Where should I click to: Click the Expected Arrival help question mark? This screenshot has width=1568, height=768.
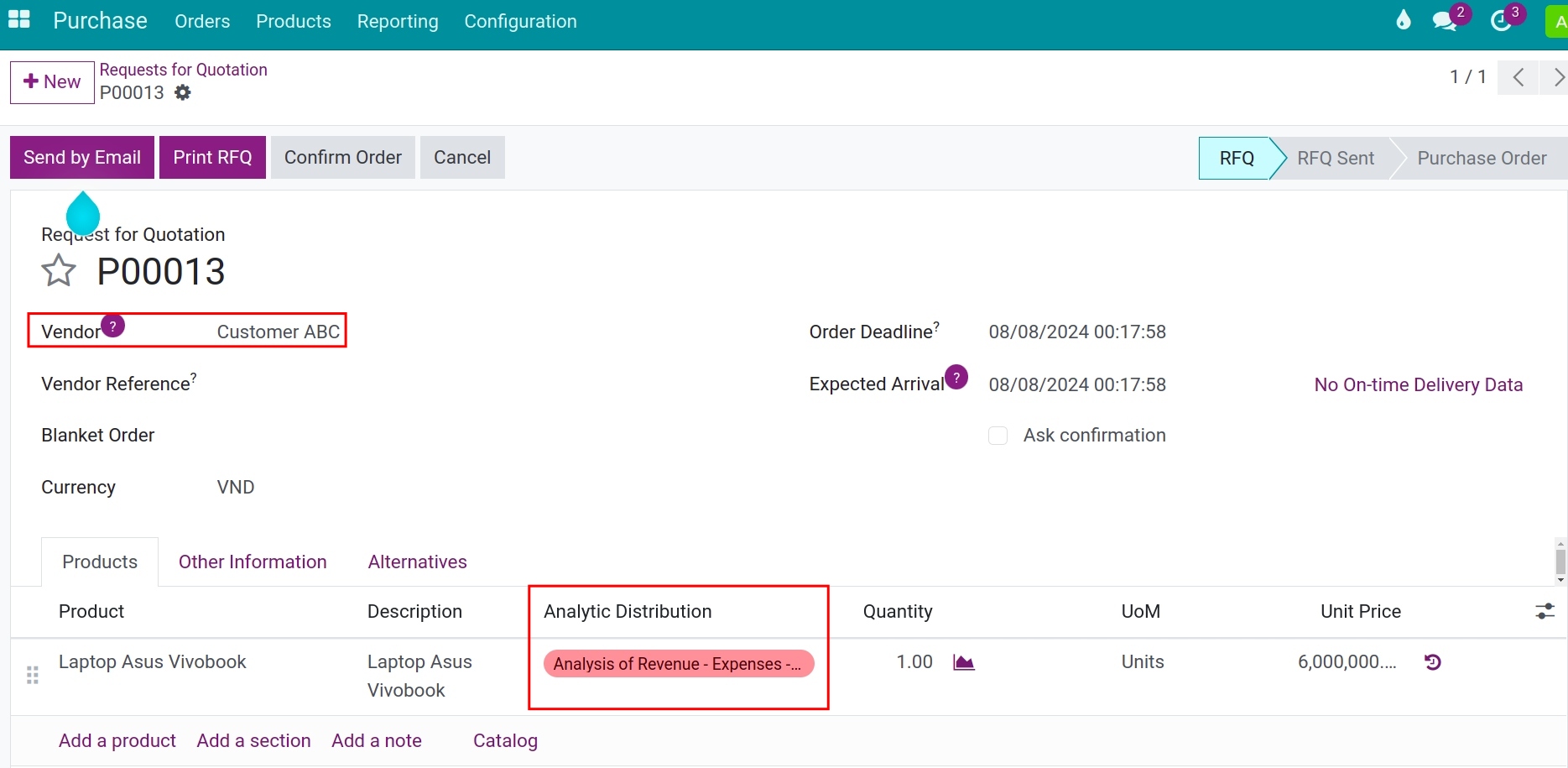click(956, 377)
